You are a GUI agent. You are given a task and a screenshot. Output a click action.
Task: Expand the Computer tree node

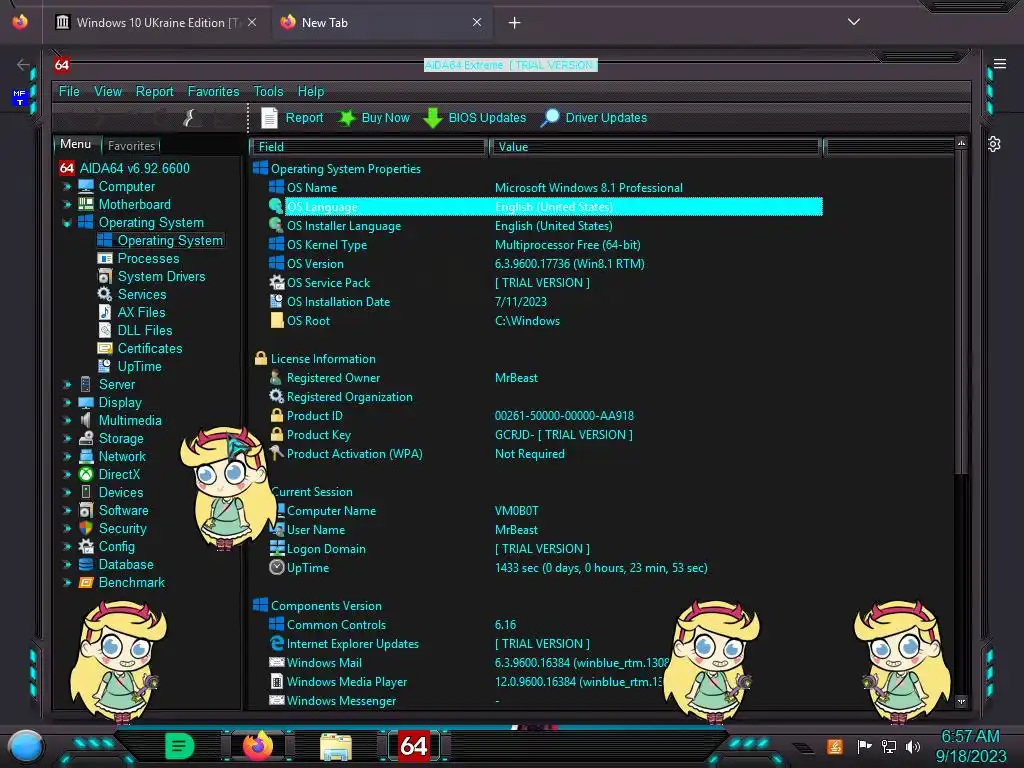pos(67,187)
